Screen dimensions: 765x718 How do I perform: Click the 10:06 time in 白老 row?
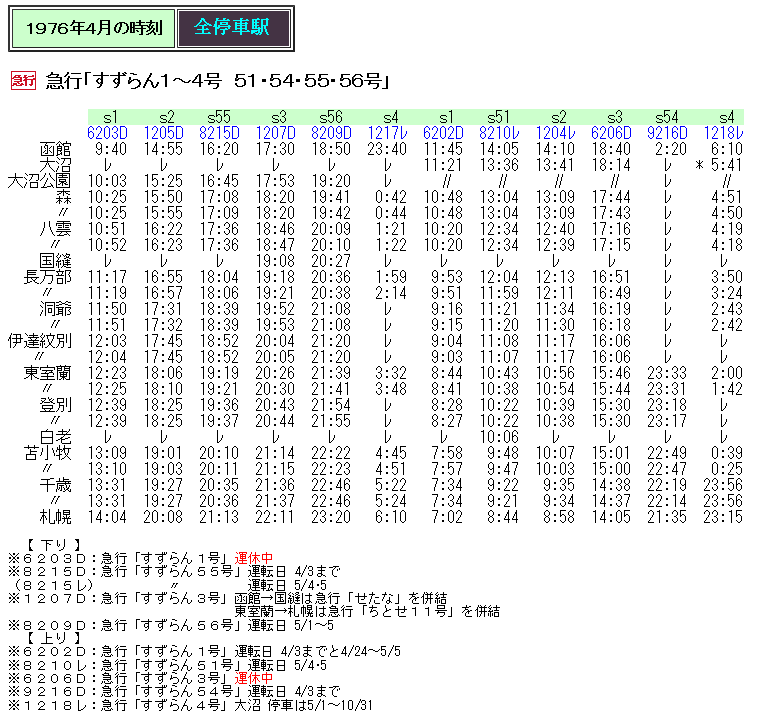point(499,437)
